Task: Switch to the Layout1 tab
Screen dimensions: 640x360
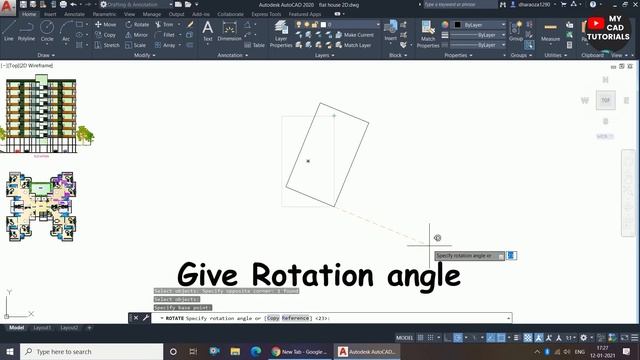Action: pos(42,328)
